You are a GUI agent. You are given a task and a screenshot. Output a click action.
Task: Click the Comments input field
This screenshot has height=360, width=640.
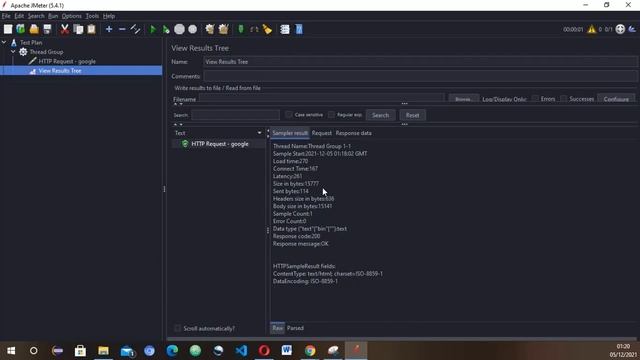420,76
